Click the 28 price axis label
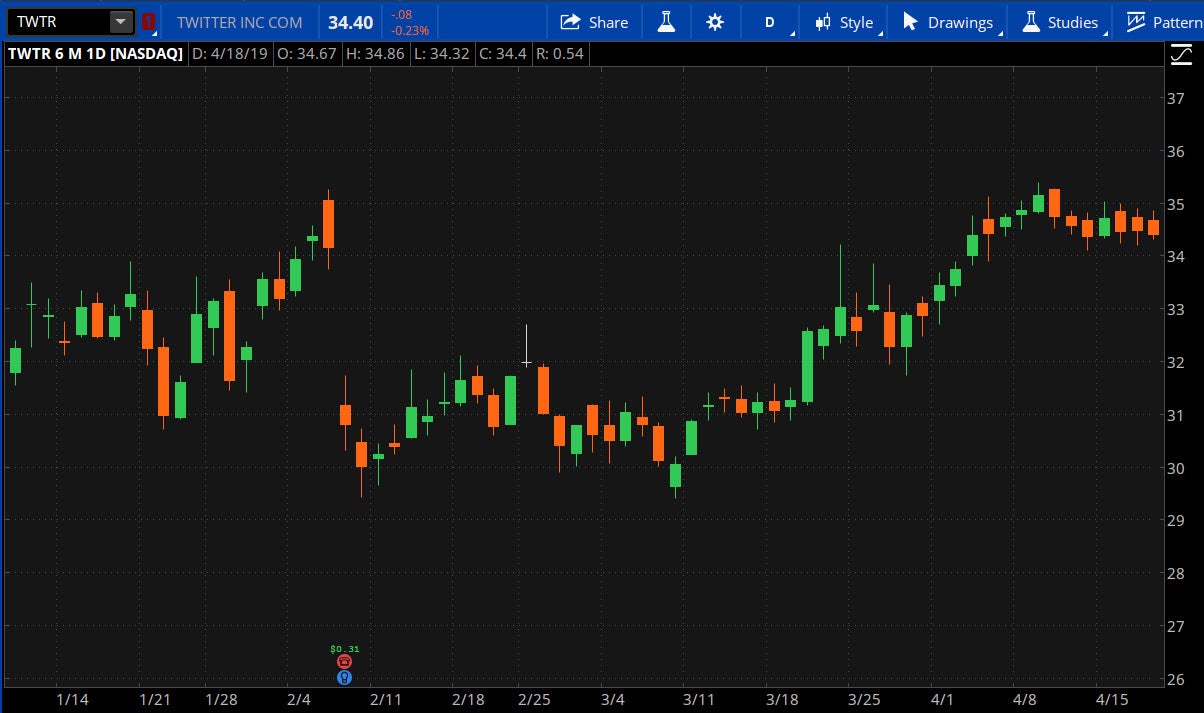The image size is (1204, 713). [1176, 574]
